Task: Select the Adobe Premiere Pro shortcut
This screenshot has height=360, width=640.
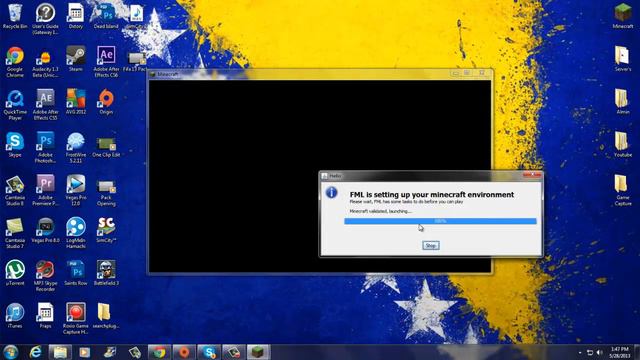Action: point(45,190)
